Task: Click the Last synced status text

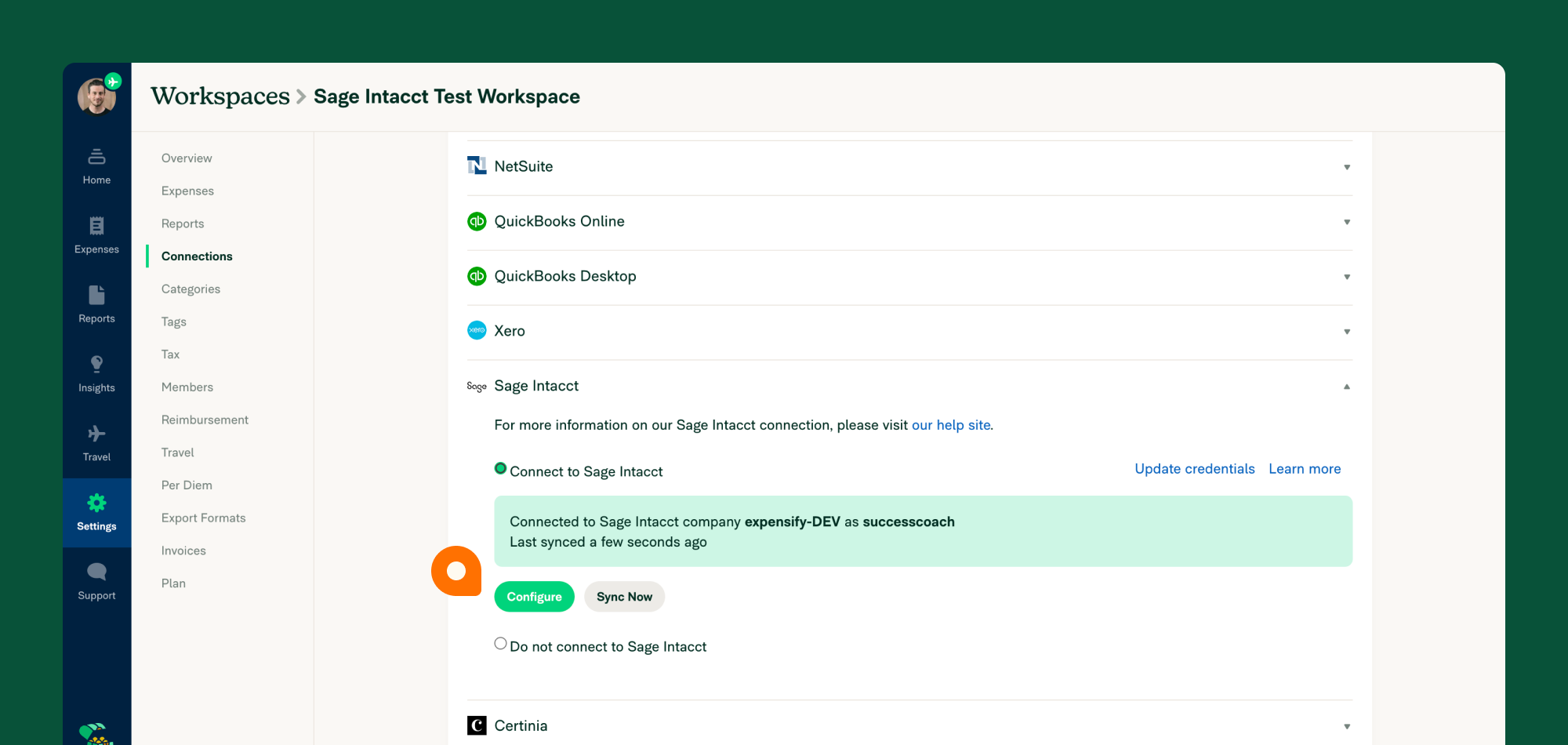Action: click(x=608, y=542)
